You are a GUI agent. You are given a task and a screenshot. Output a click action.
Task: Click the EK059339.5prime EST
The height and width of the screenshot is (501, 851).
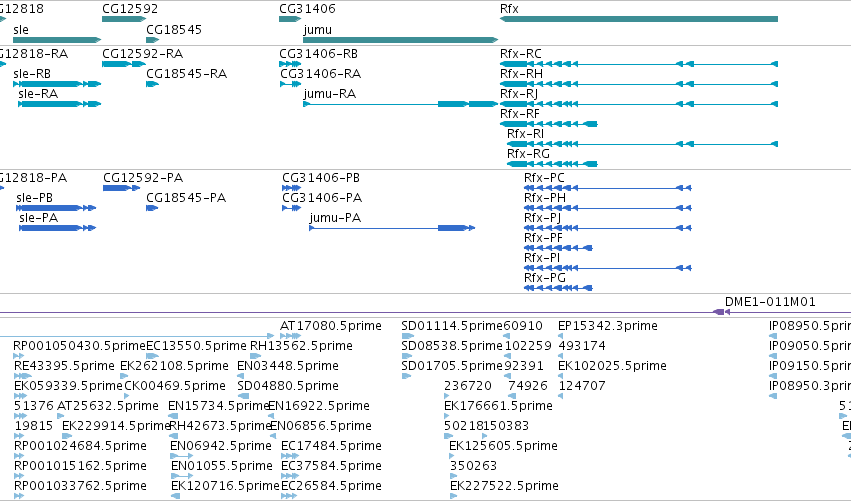point(68,386)
